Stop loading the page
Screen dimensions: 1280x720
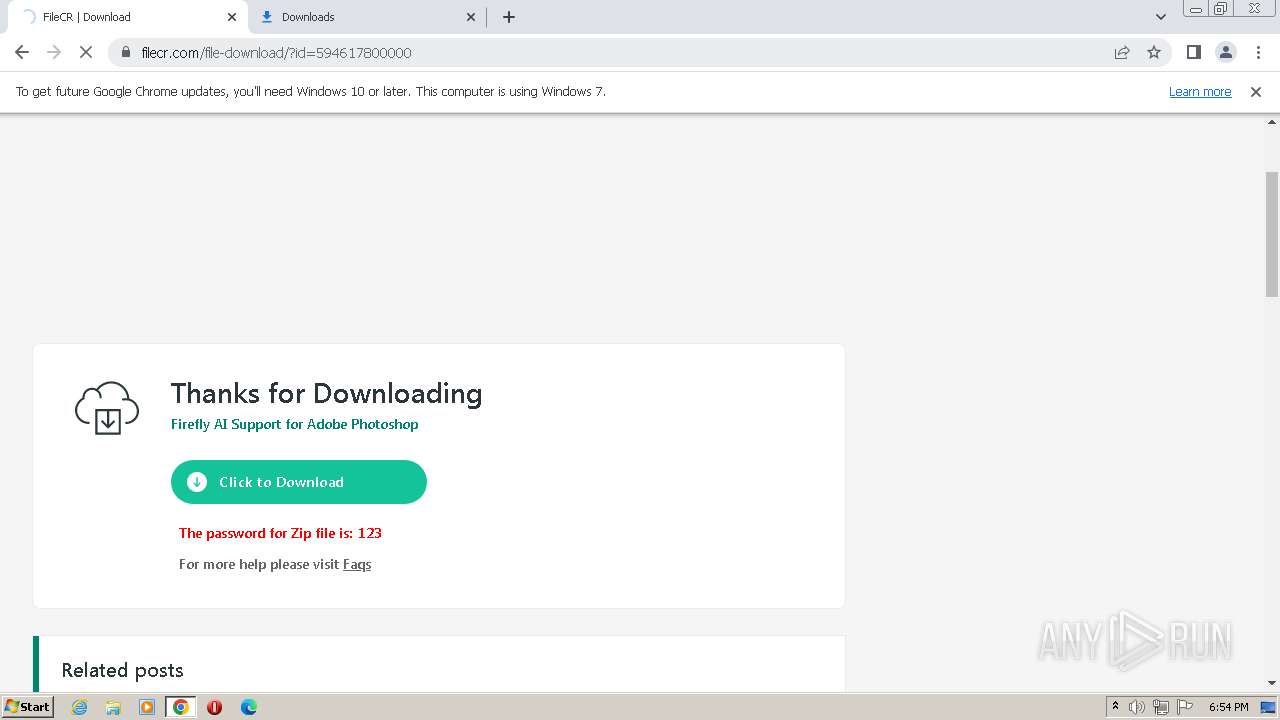[x=86, y=52]
